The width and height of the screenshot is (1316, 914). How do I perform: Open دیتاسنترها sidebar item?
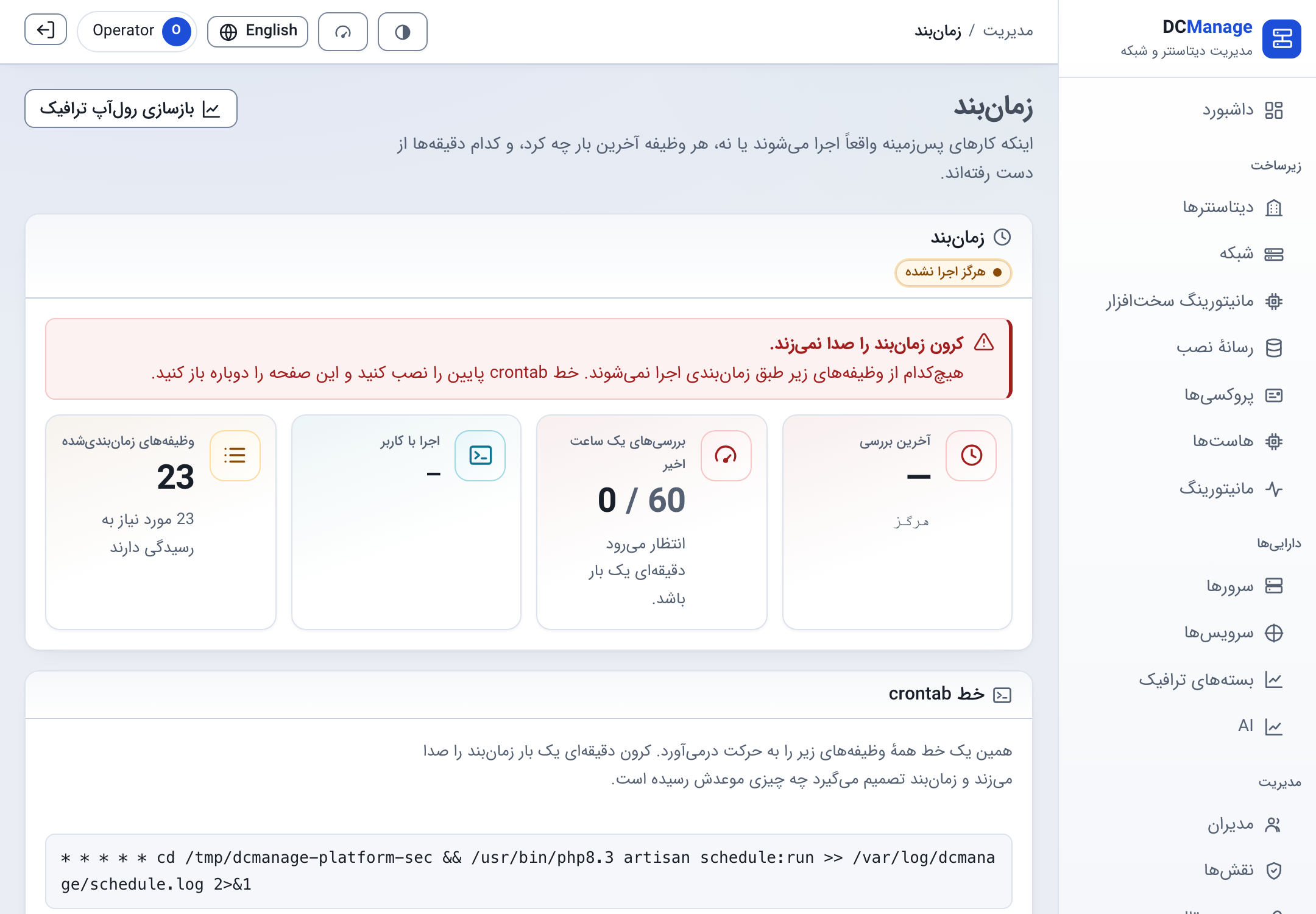pyautogui.click(x=1233, y=208)
